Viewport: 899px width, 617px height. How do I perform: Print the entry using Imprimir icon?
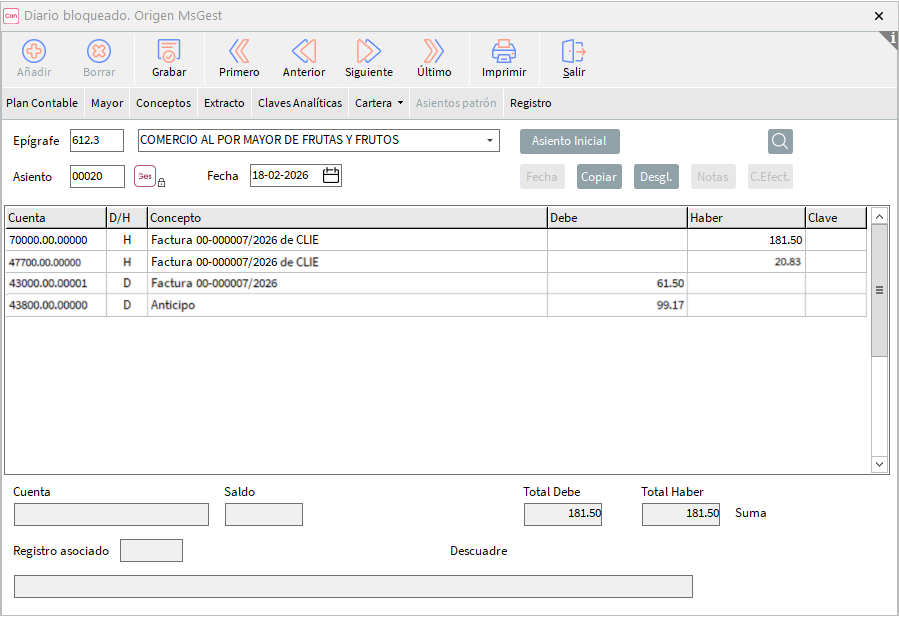[504, 52]
